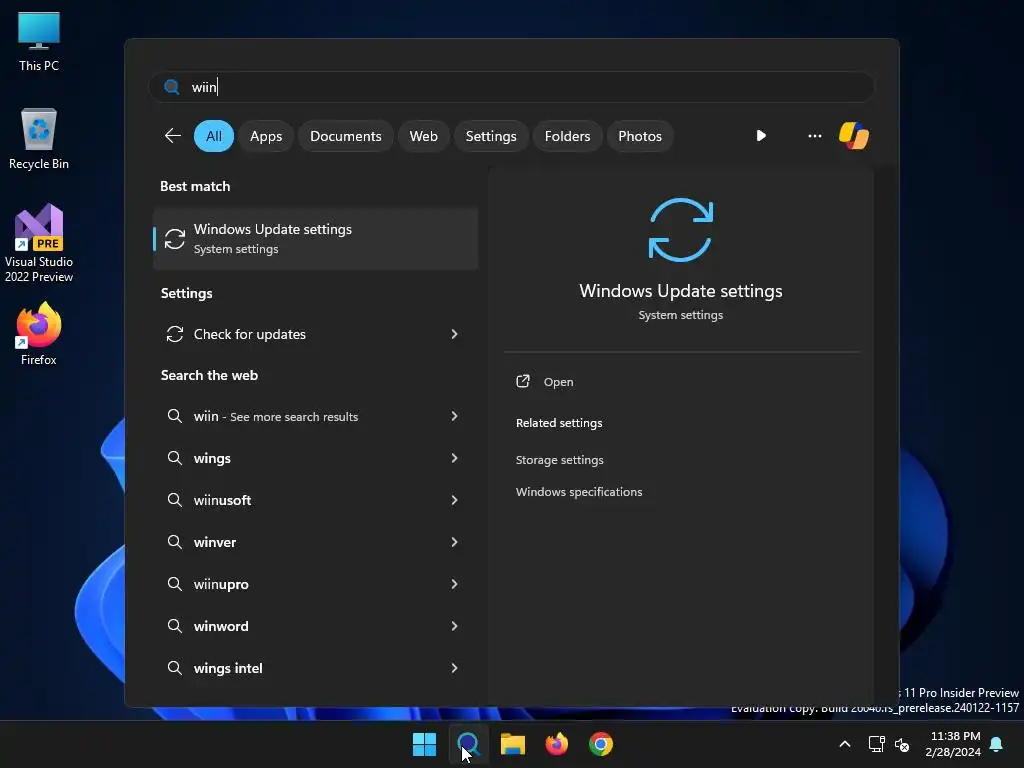Launch Visual Studio 2022 Preview shortcut
Image resolution: width=1024 pixels, height=768 pixels.
[39, 243]
